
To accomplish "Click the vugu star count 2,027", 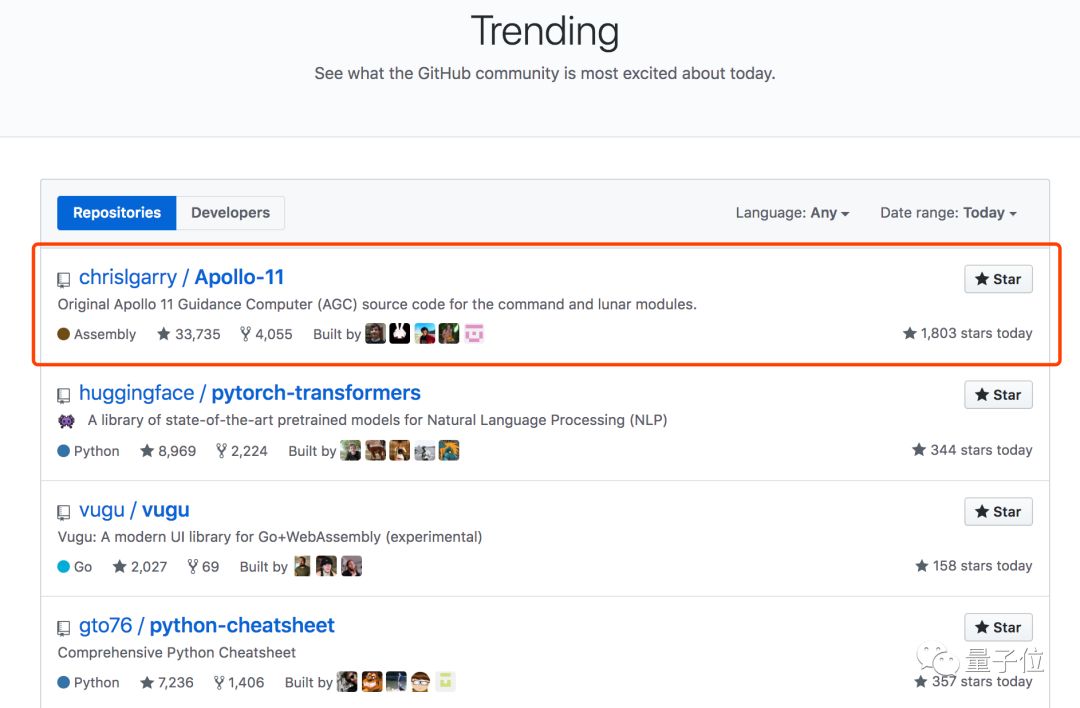I will [x=140, y=567].
